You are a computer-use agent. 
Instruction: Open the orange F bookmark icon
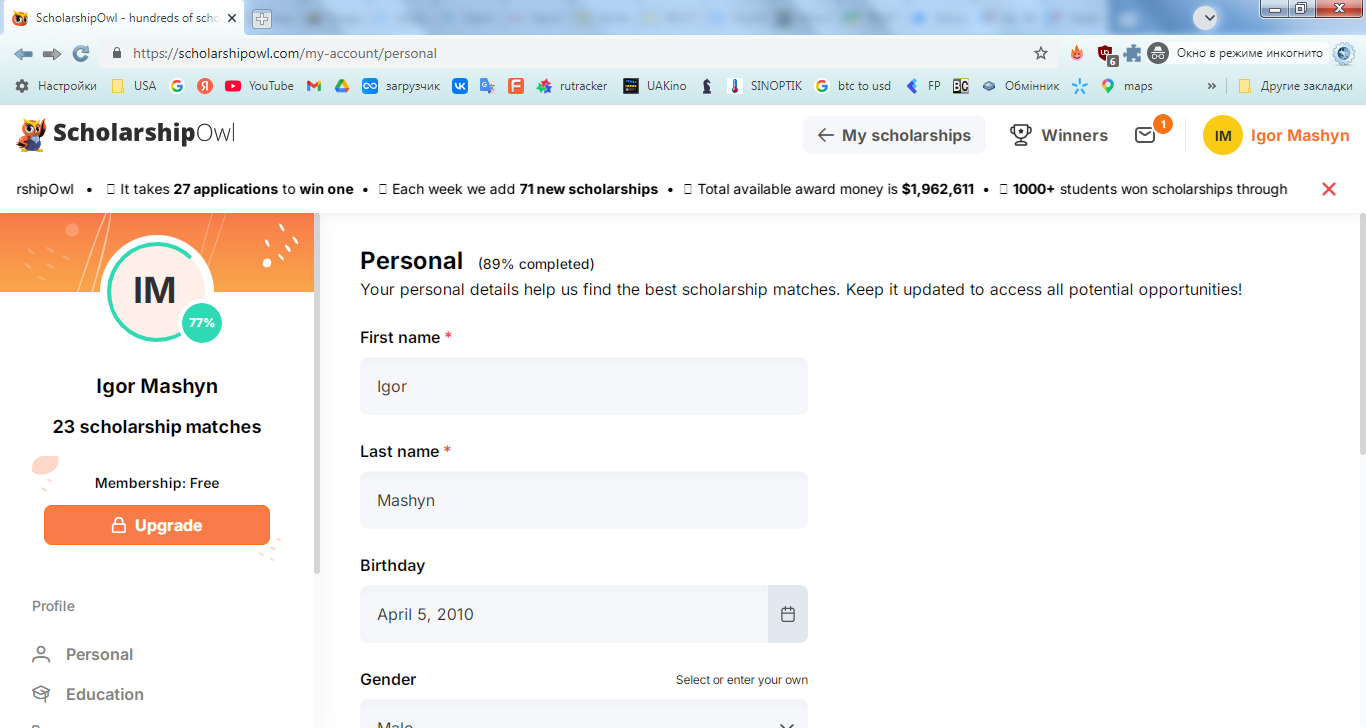tap(516, 86)
